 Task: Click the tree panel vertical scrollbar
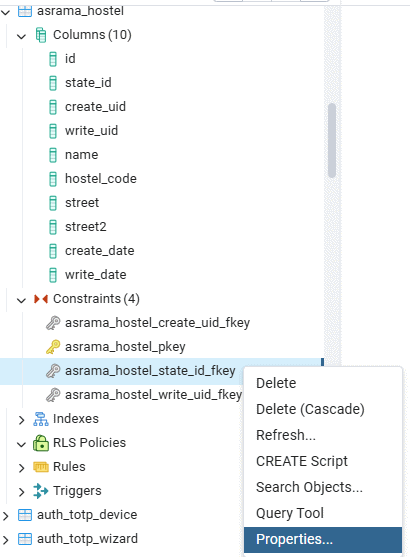pos(332,140)
